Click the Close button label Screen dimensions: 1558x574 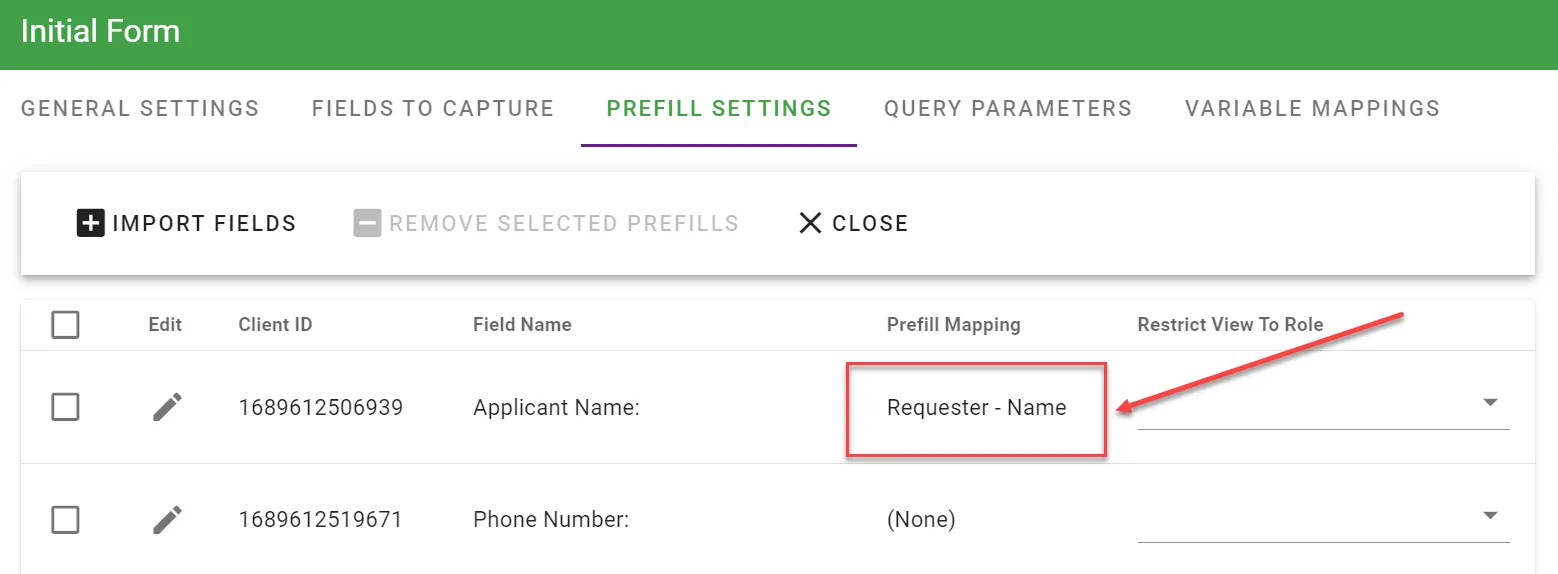(x=870, y=223)
